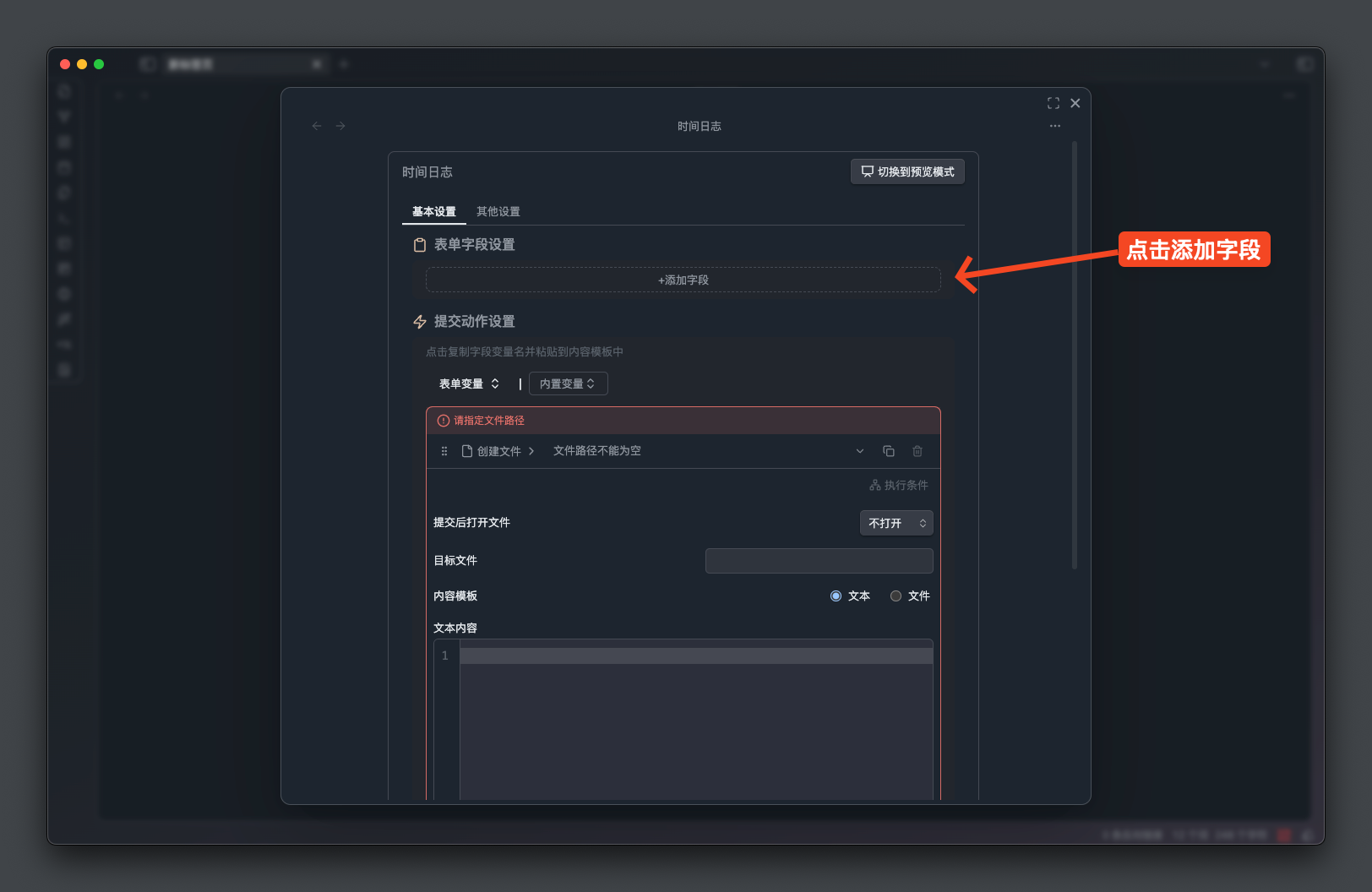Select the 文本 radio option
The width and height of the screenshot is (1372, 892).
point(836,596)
